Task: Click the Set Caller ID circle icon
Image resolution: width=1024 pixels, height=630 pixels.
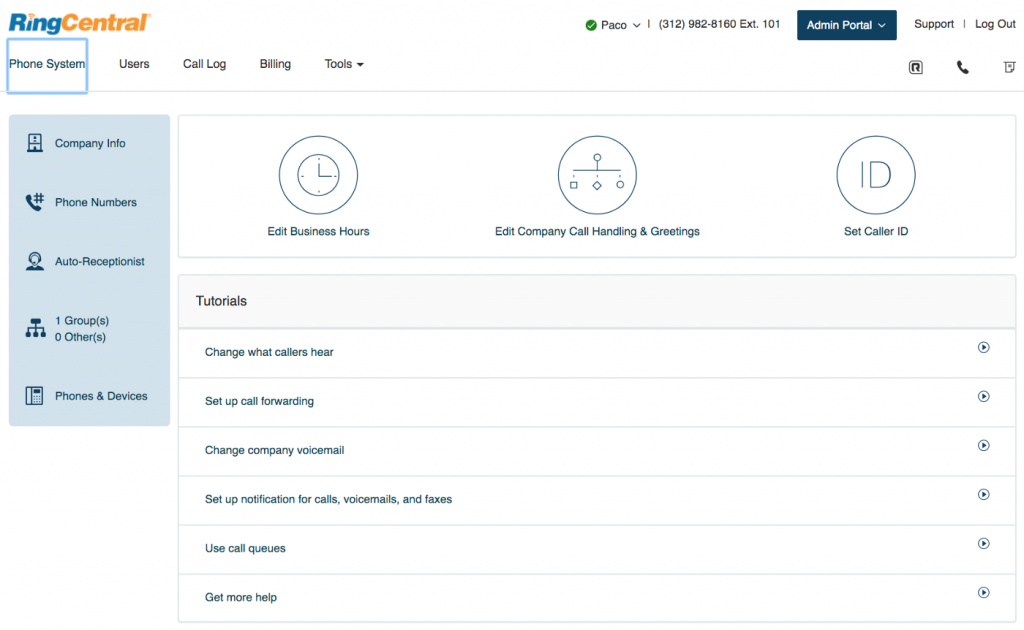Action: (x=876, y=175)
